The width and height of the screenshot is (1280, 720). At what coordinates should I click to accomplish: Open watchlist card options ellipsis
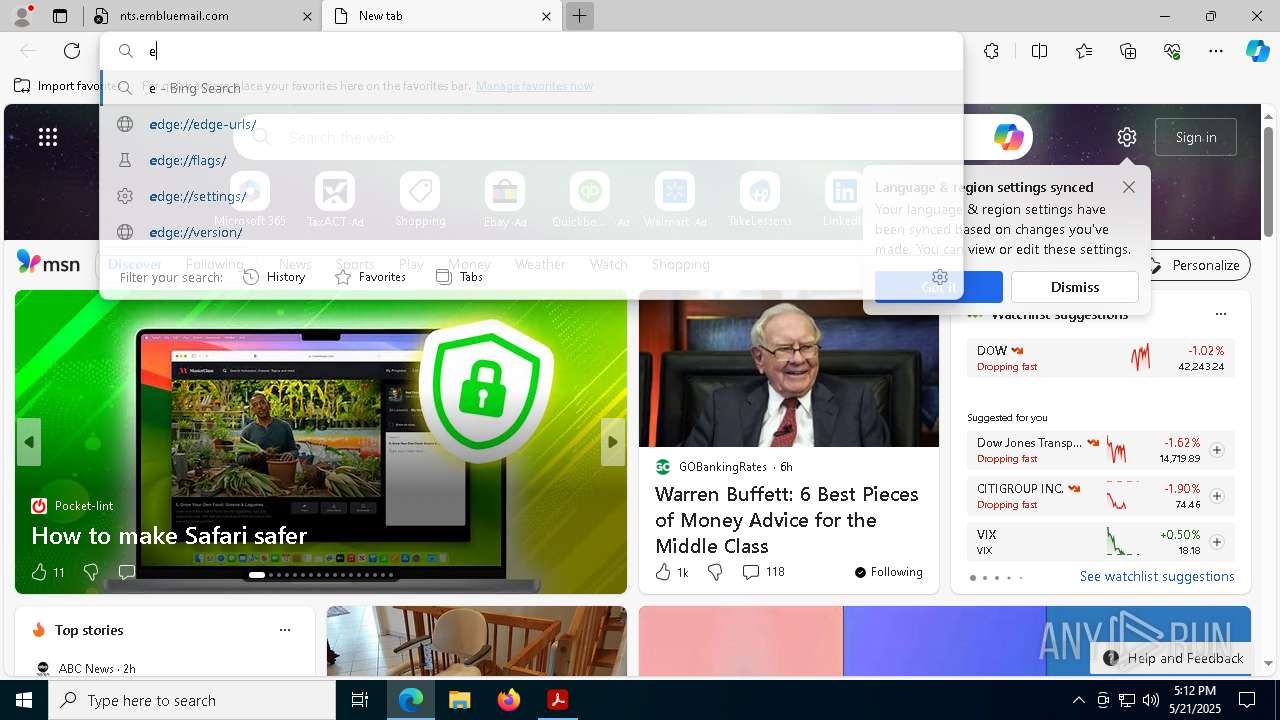pyautogui.click(x=1220, y=314)
